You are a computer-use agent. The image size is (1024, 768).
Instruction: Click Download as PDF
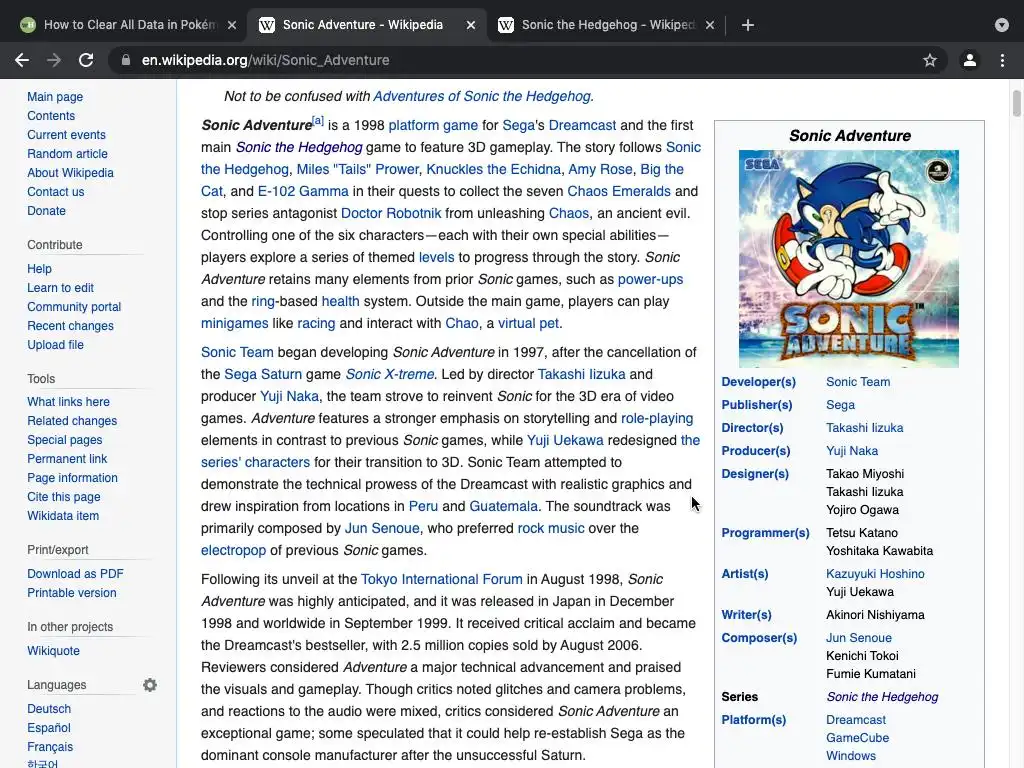(75, 574)
